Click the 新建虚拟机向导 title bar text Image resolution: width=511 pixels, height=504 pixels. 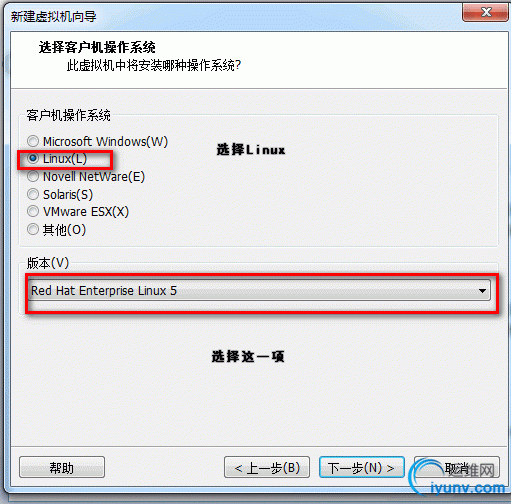pyautogui.click(x=53, y=16)
